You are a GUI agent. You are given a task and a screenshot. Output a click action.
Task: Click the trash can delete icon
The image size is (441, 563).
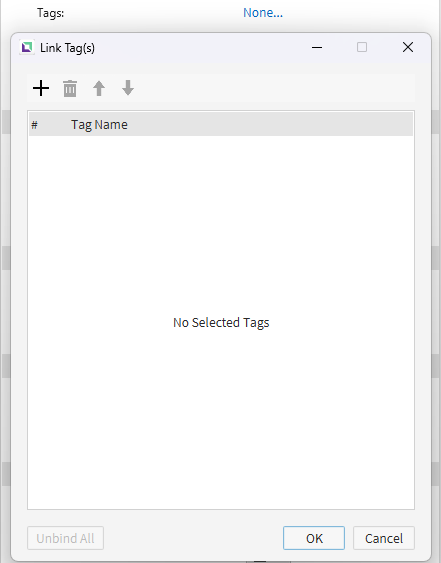(x=70, y=88)
